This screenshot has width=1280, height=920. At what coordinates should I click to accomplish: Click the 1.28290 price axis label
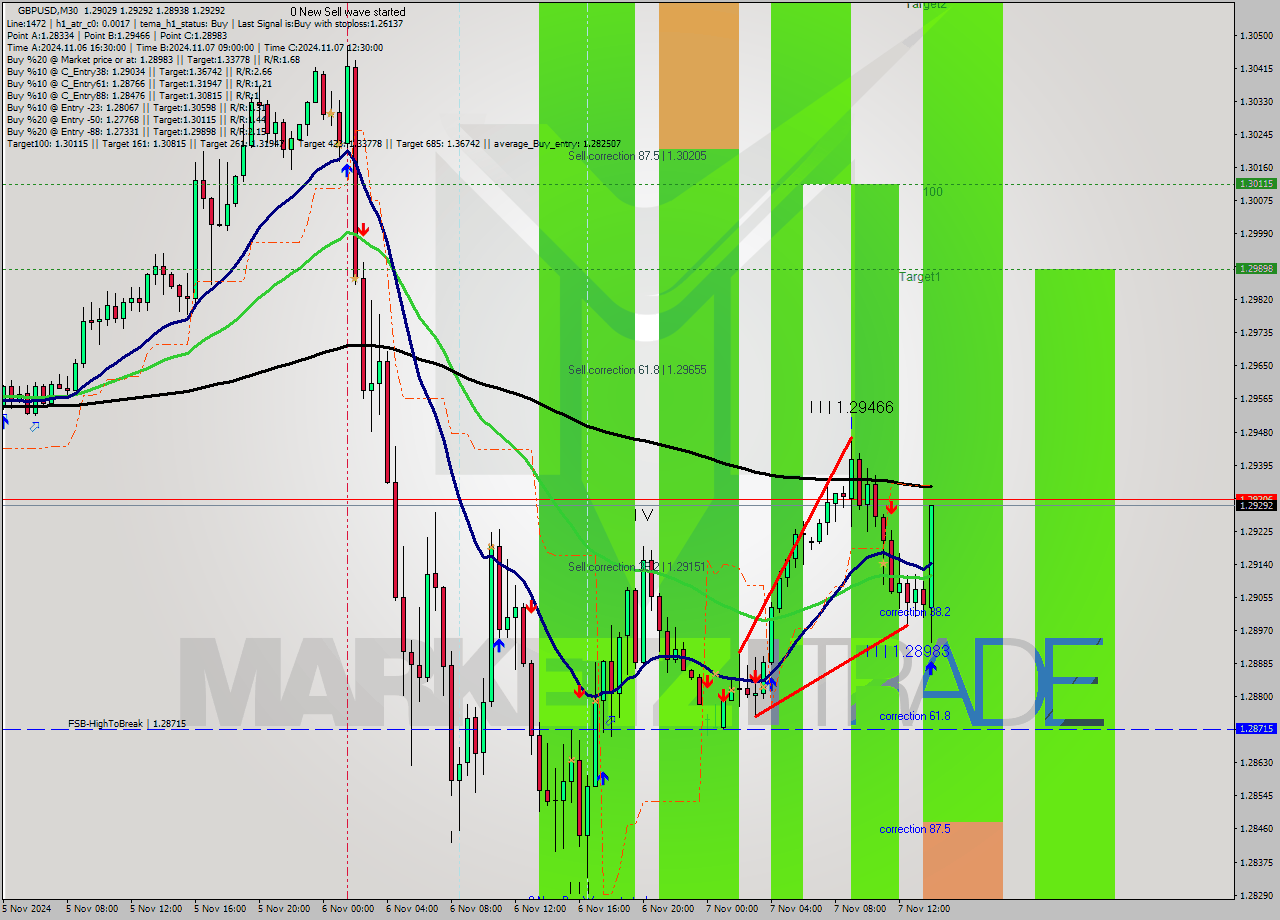[1256, 895]
